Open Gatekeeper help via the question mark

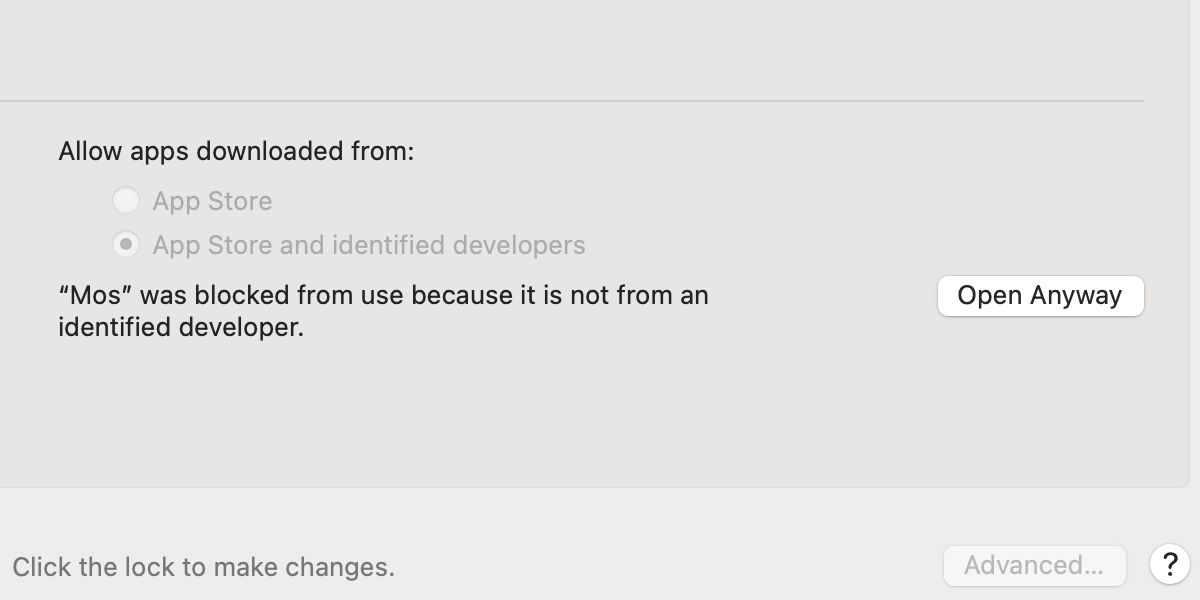(x=1171, y=566)
